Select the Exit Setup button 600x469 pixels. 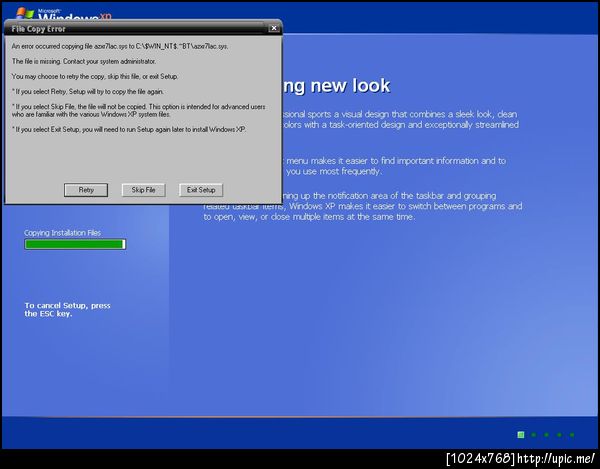pyautogui.click(x=201, y=190)
